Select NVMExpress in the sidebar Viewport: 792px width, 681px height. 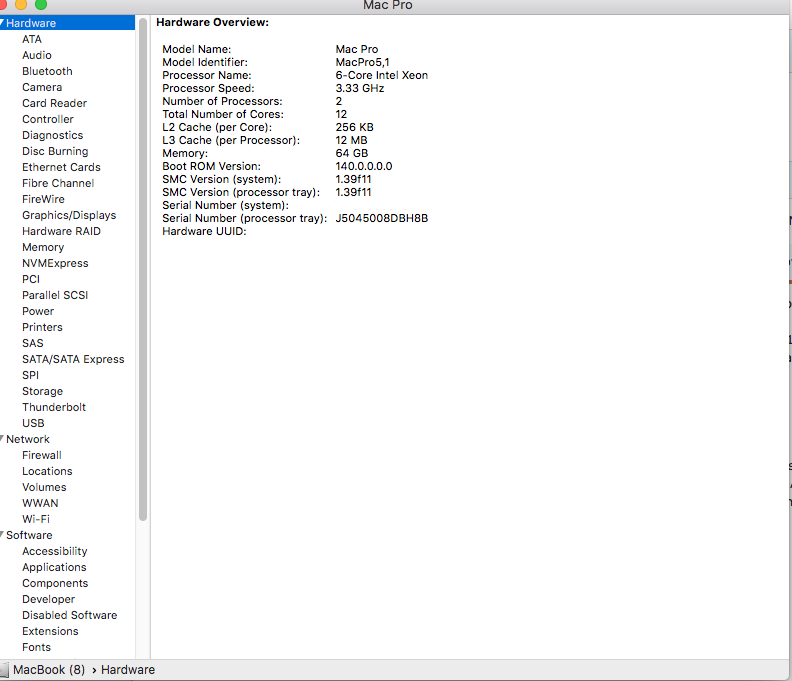click(x=55, y=263)
